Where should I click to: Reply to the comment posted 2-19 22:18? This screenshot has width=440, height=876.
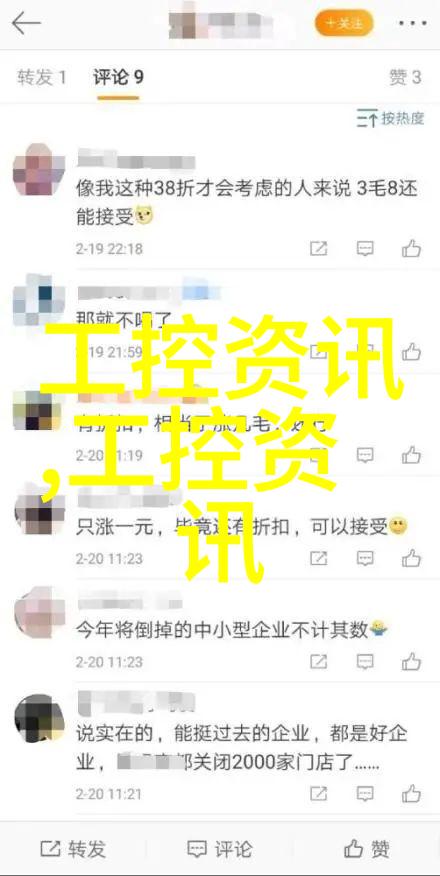pos(365,249)
